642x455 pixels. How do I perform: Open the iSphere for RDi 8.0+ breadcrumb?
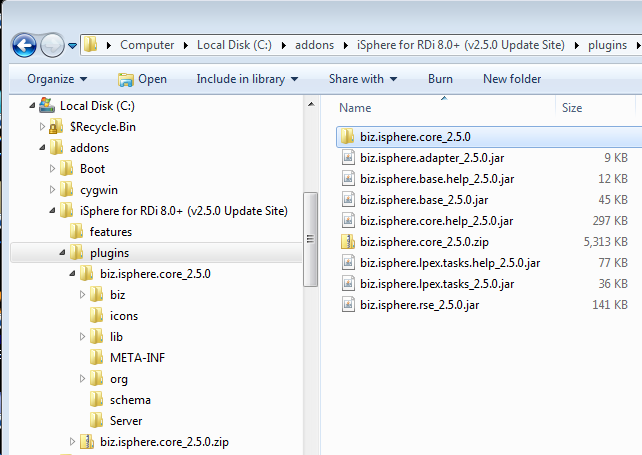click(x=461, y=45)
